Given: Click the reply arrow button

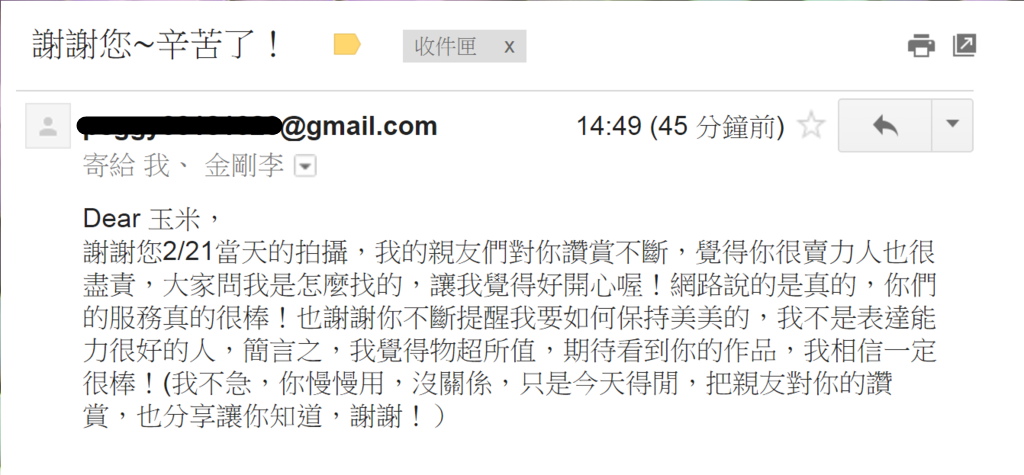Looking at the screenshot, I should (x=885, y=125).
